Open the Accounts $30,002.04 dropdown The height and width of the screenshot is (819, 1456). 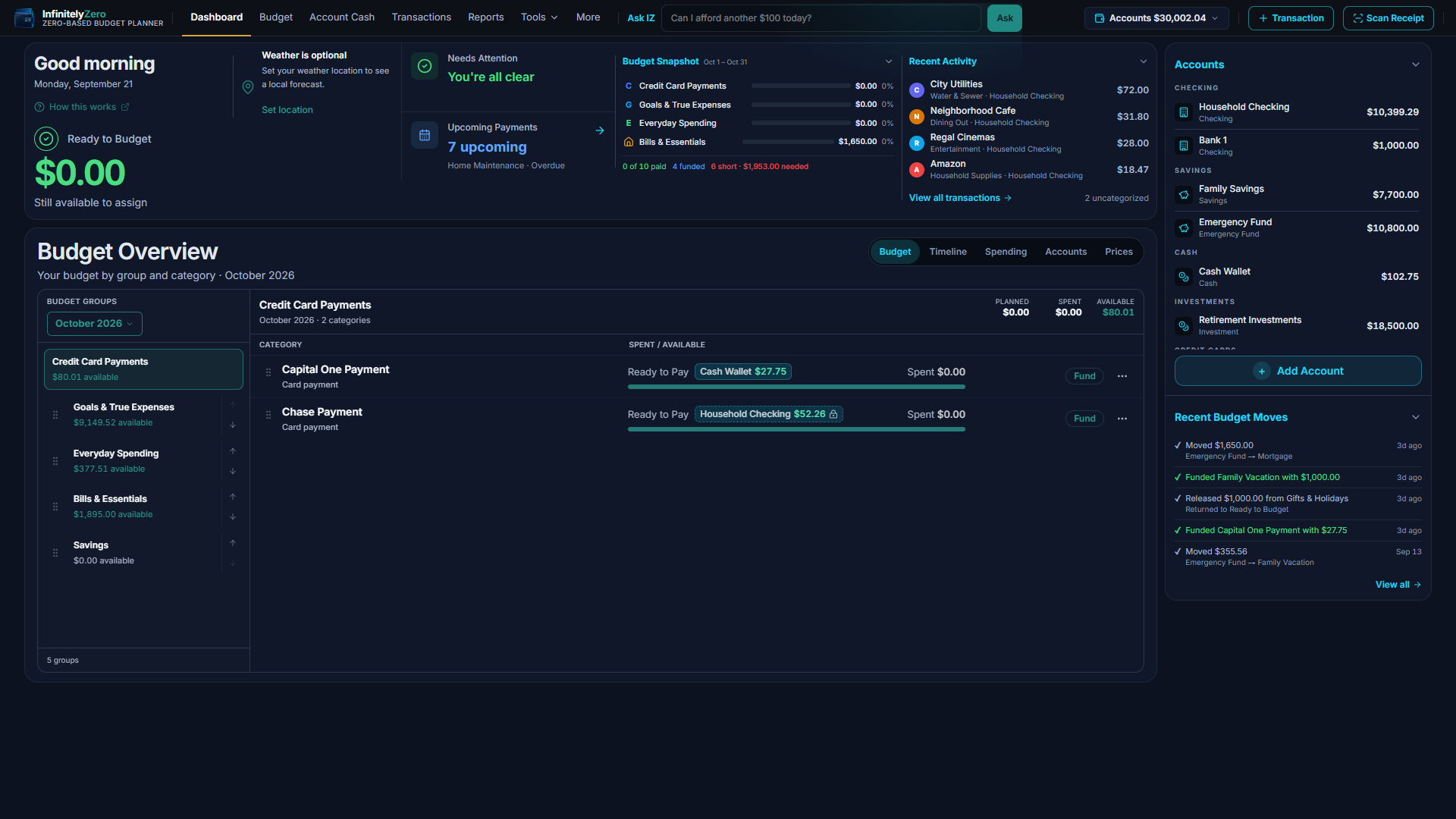[x=1157, y=18]
